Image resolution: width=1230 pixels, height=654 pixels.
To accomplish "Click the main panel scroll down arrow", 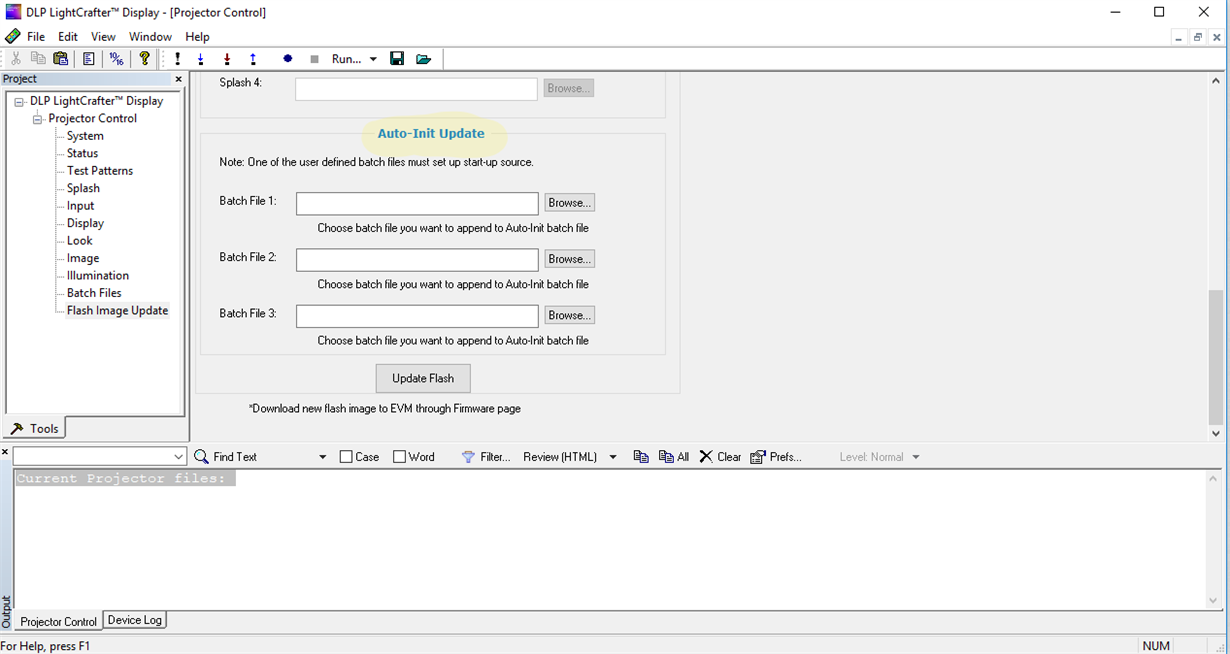I will [1216, 433].
